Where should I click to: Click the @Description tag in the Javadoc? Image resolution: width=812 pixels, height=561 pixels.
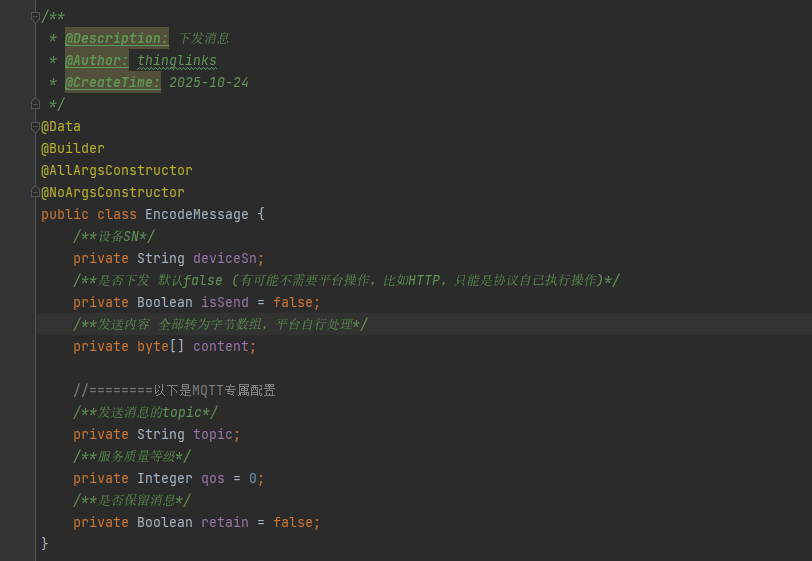tap(116, 38)
